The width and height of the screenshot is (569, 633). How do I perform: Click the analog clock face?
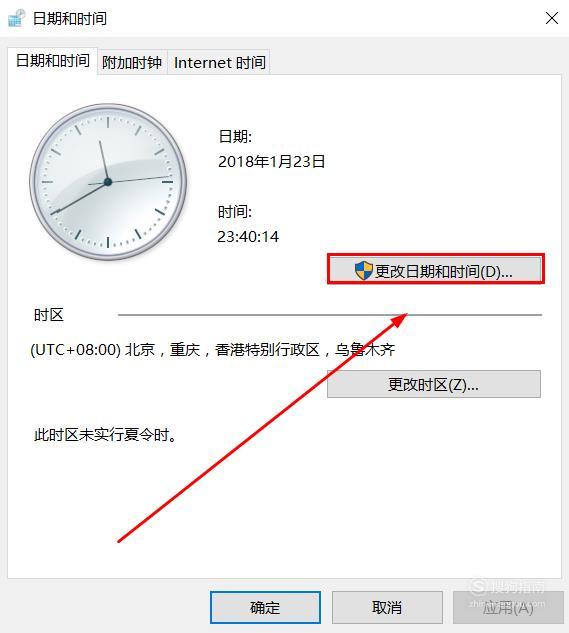(108, 182)
